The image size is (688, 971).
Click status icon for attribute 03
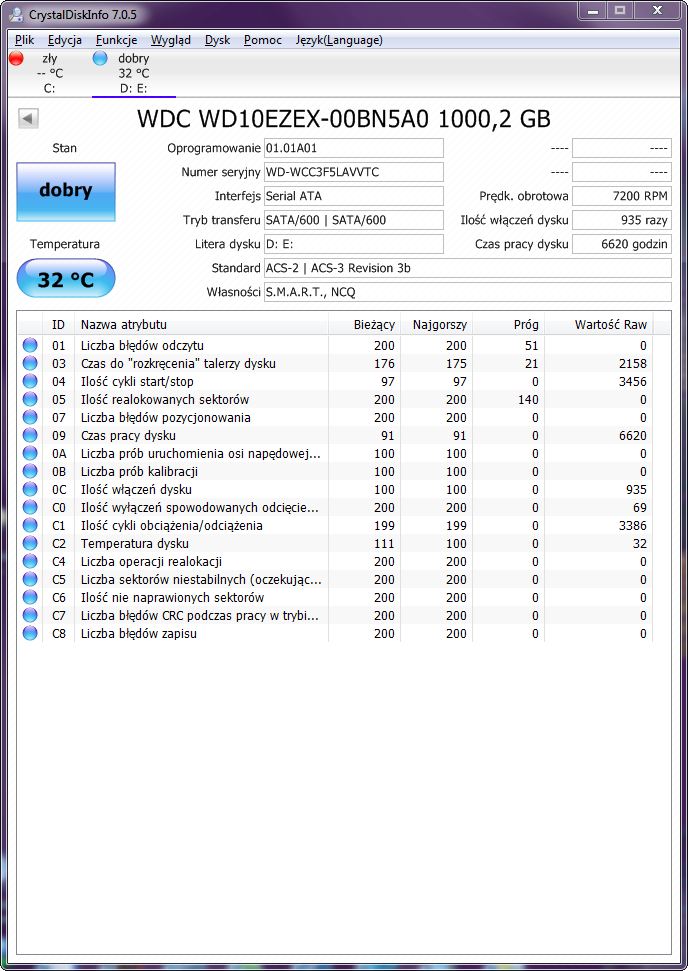coord(30,363)
